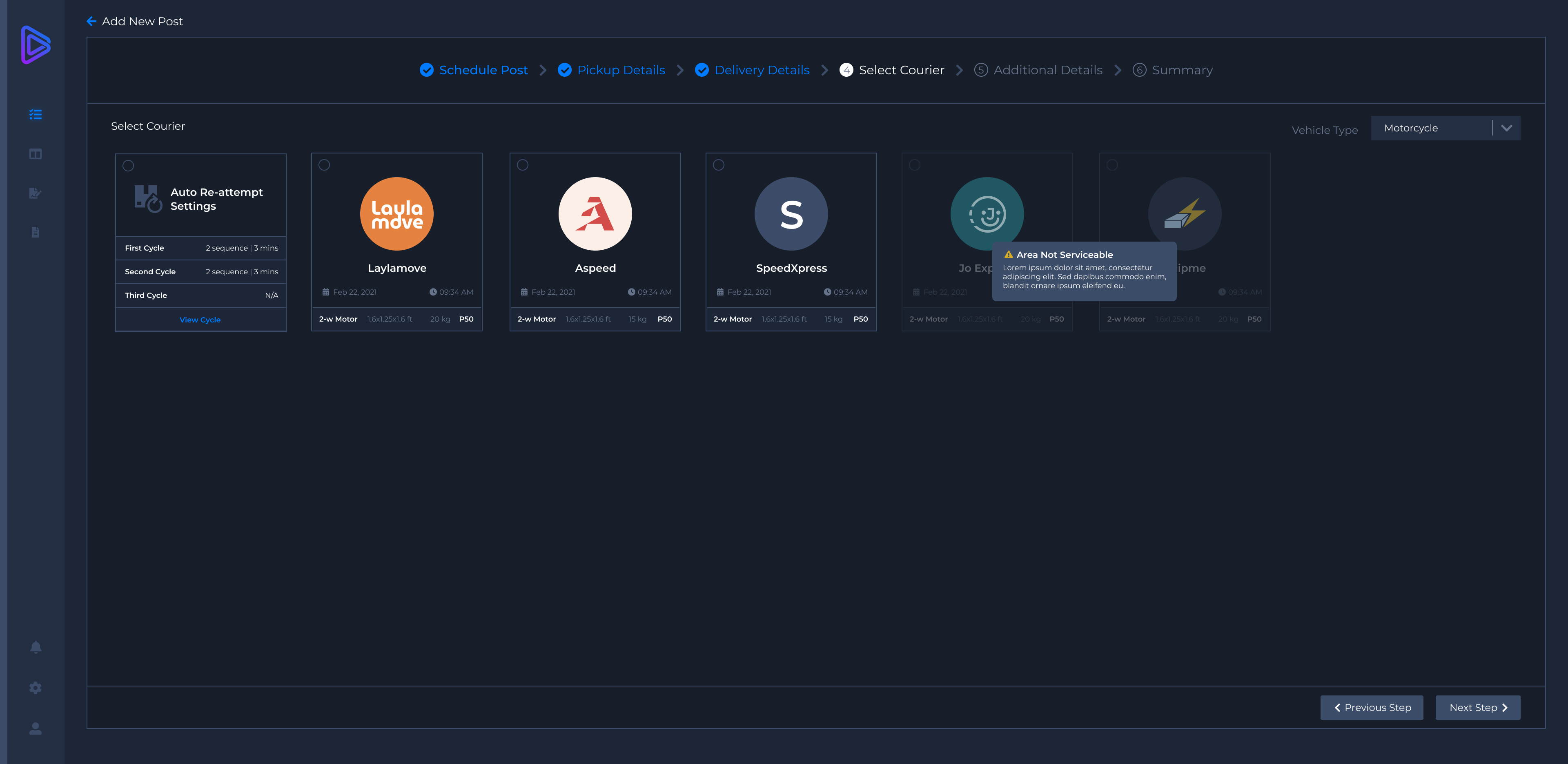Image resolution: width=1568 pixels, height=764 pixels.
Task: Click the Auto Re-attempt Settings icon
Action: (148, 199)
